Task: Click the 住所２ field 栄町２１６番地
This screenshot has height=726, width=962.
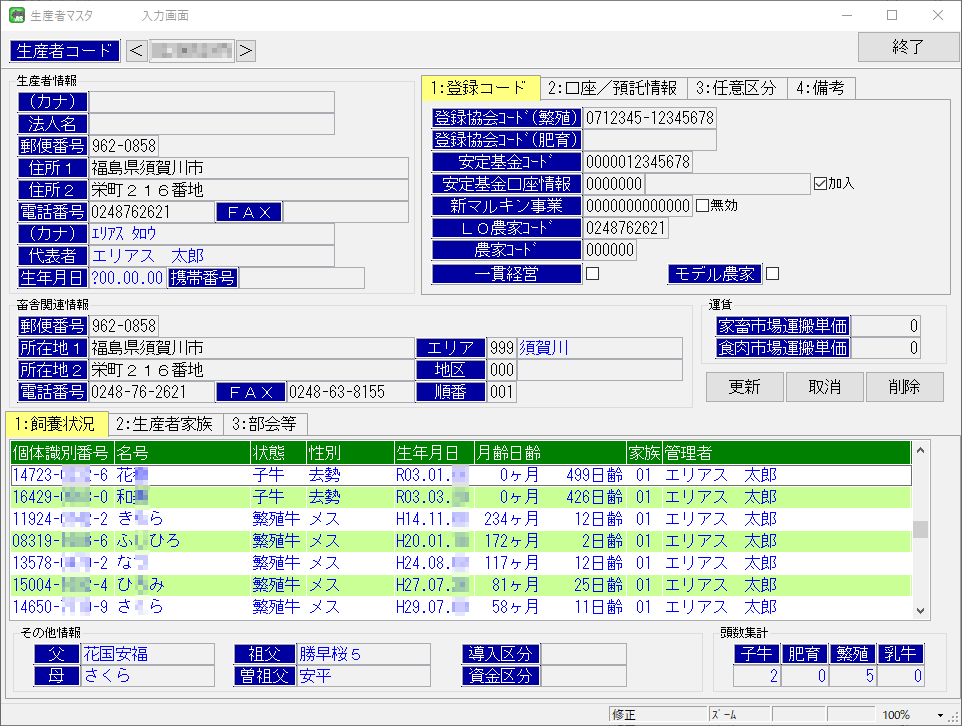Action: point(248,190)
